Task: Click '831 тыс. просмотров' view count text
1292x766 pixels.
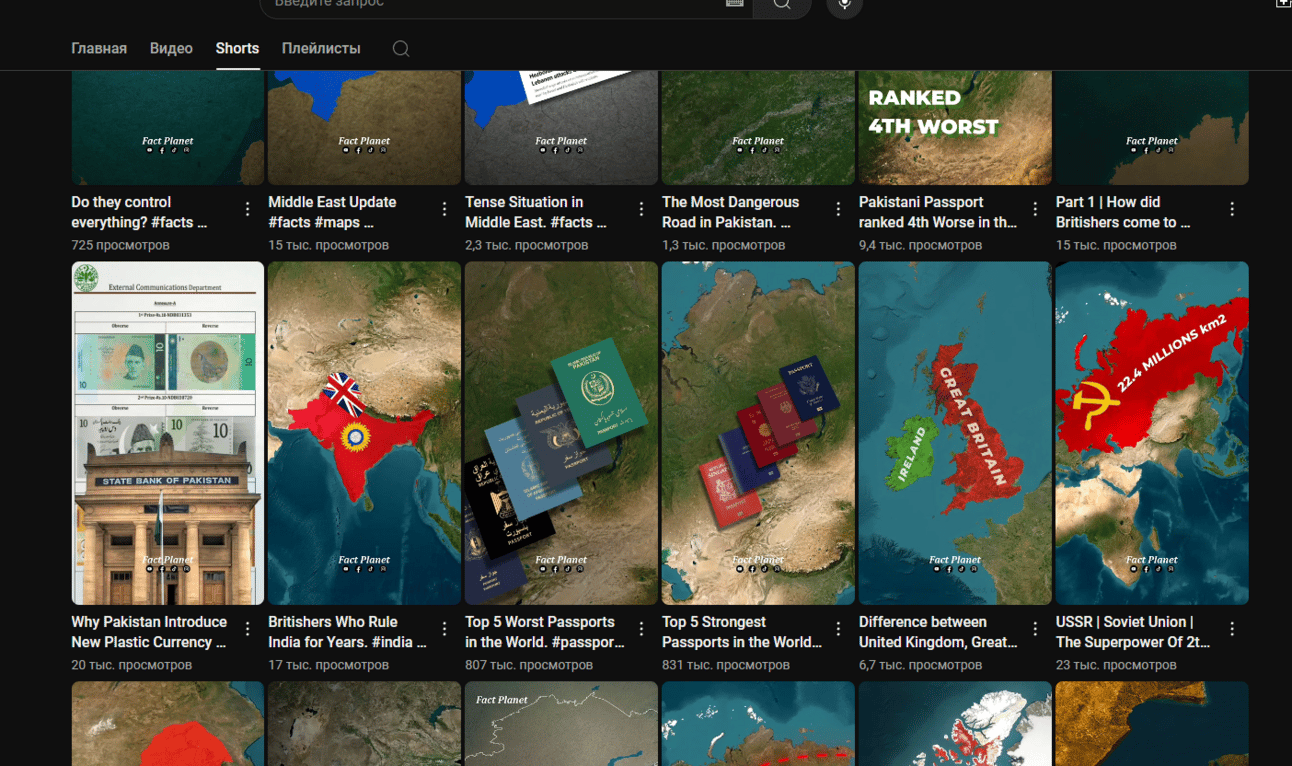Action: (726, 665)
